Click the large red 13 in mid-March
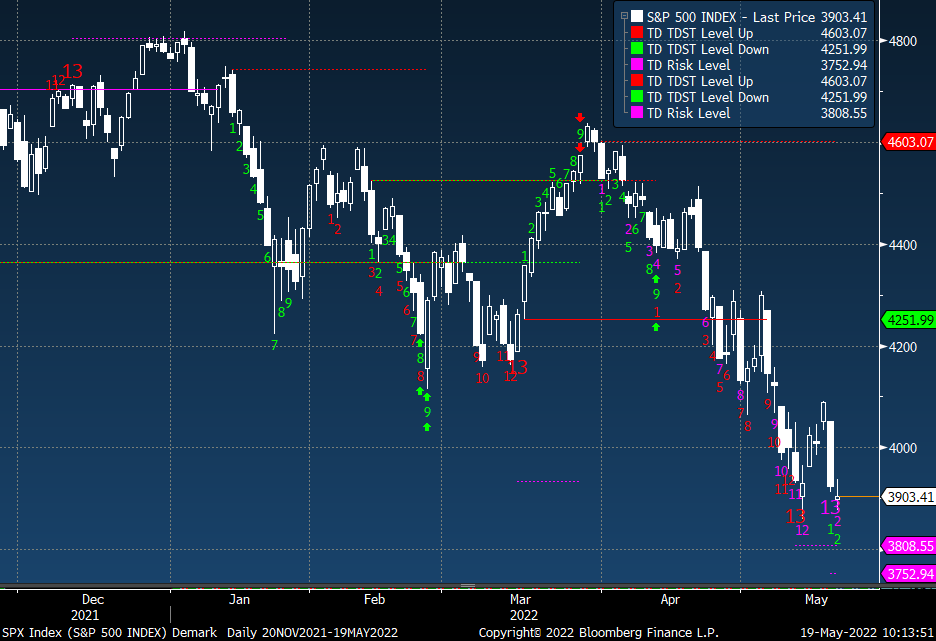Image resolution: width=936 pixels, height=641 pixels. point(519,367)
